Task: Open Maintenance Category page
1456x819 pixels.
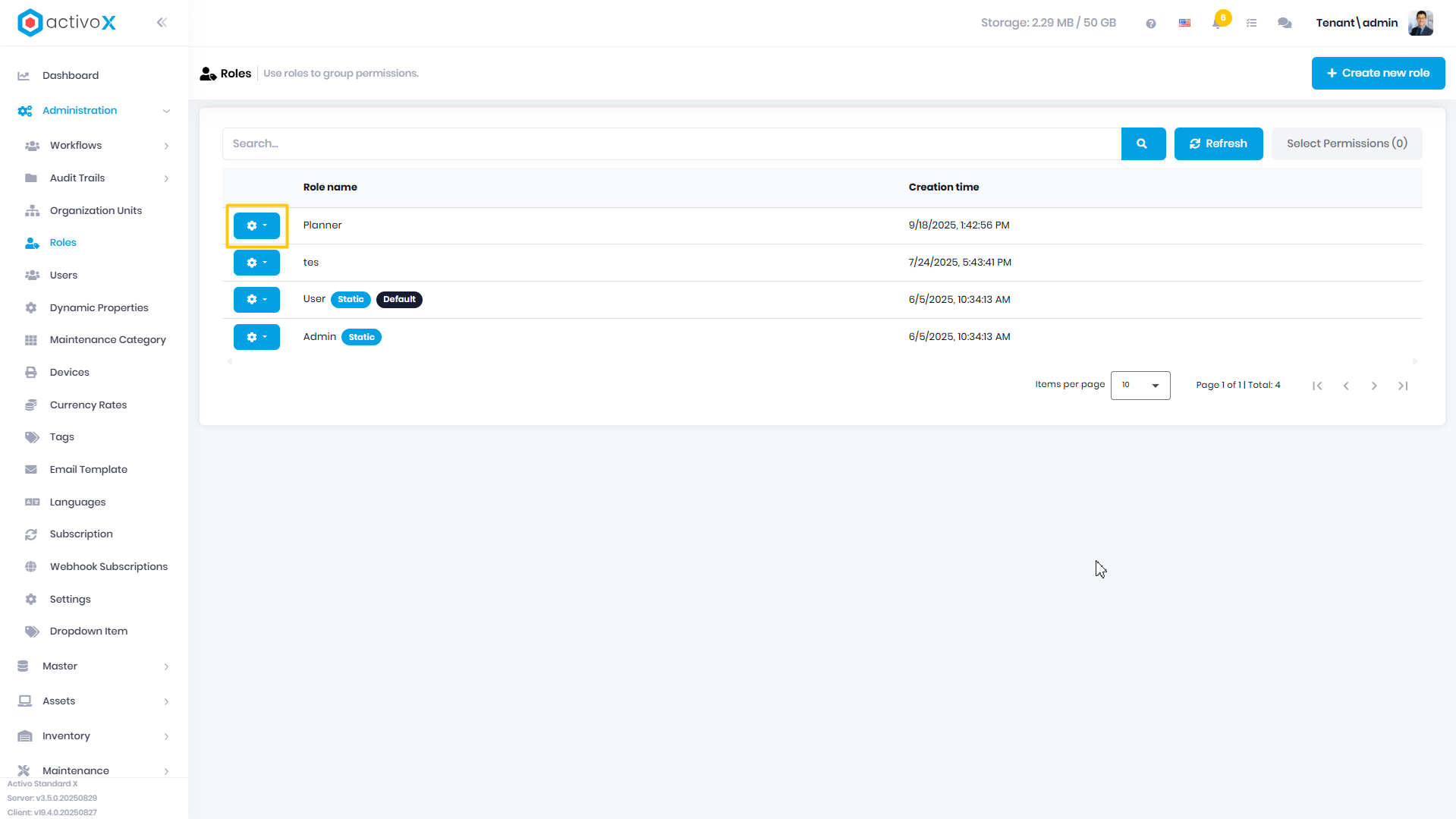Action: (108, 340)
